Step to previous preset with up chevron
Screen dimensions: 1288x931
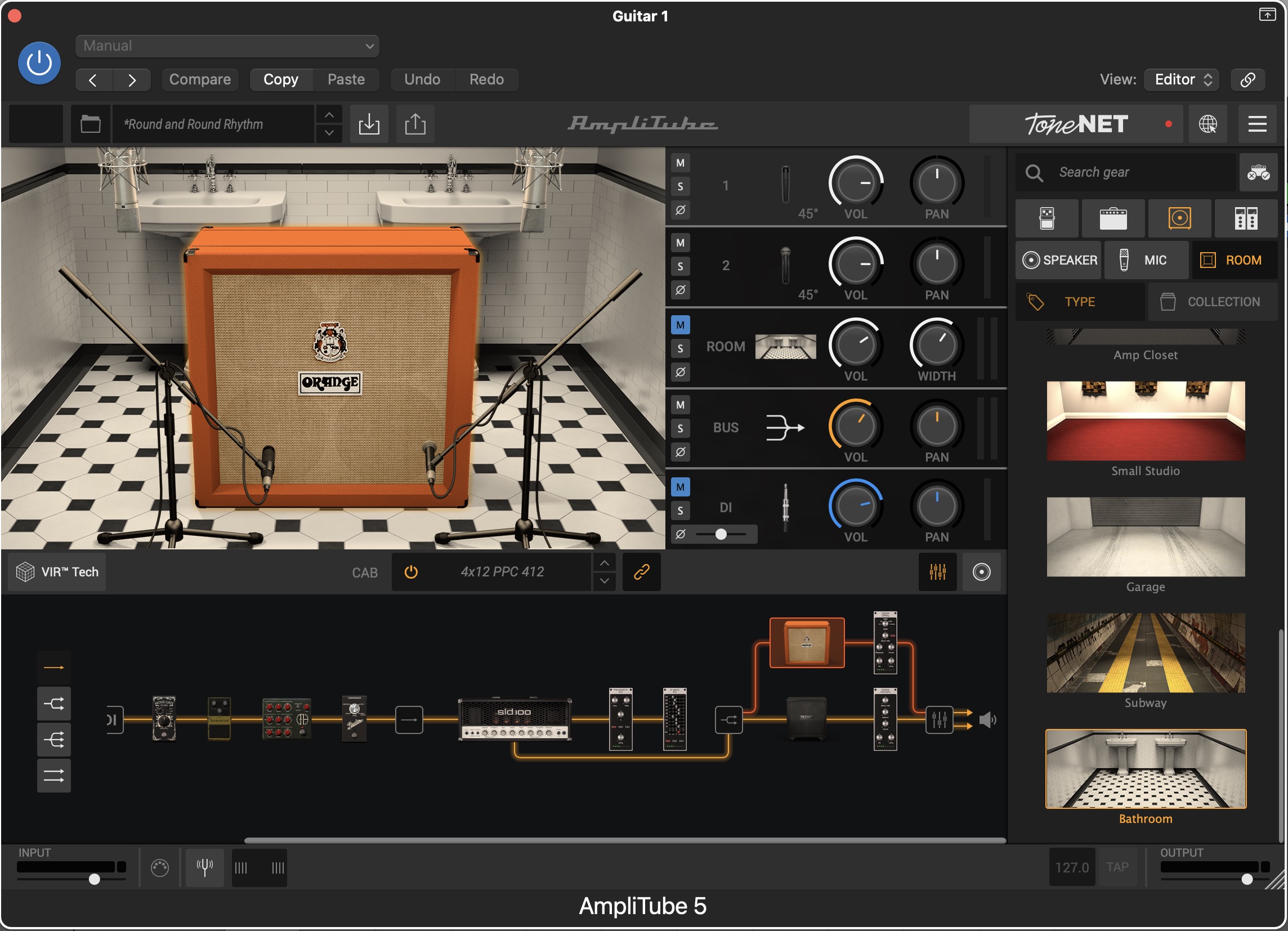(x=329, y=115)
